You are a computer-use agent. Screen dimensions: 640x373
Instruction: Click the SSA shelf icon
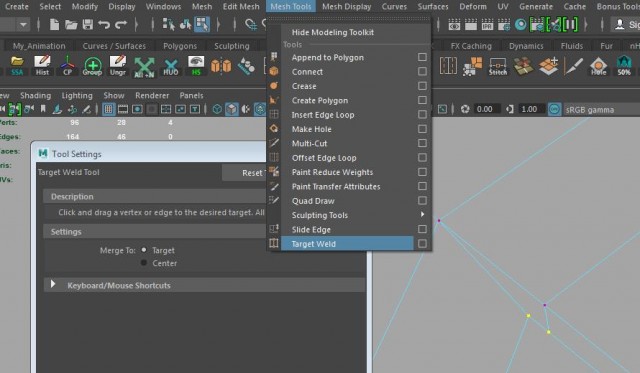(x=17, y=67)
